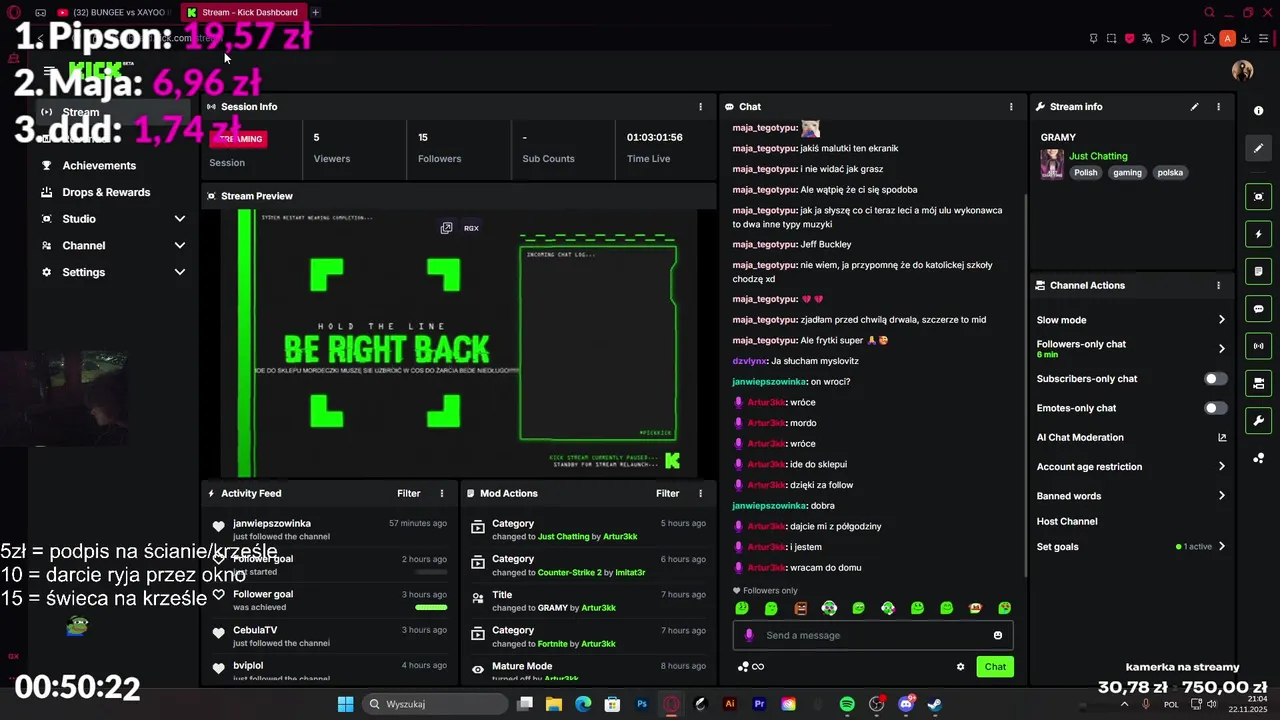Viewport: 1280px width, 720px height.
Task: Open Banned words chevron
Action: pyautogui.click(x=1221, y=496)
